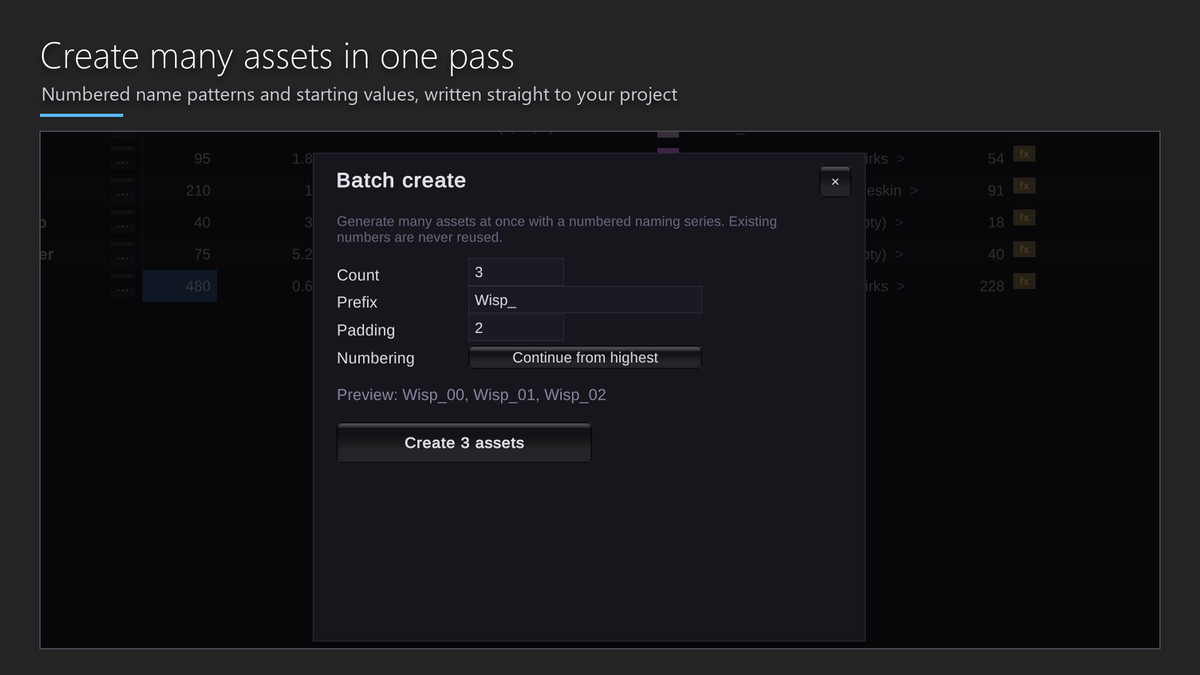Click the fx badge beside value 40
Screen dimensions: 1200x675
coord(1024,250)
